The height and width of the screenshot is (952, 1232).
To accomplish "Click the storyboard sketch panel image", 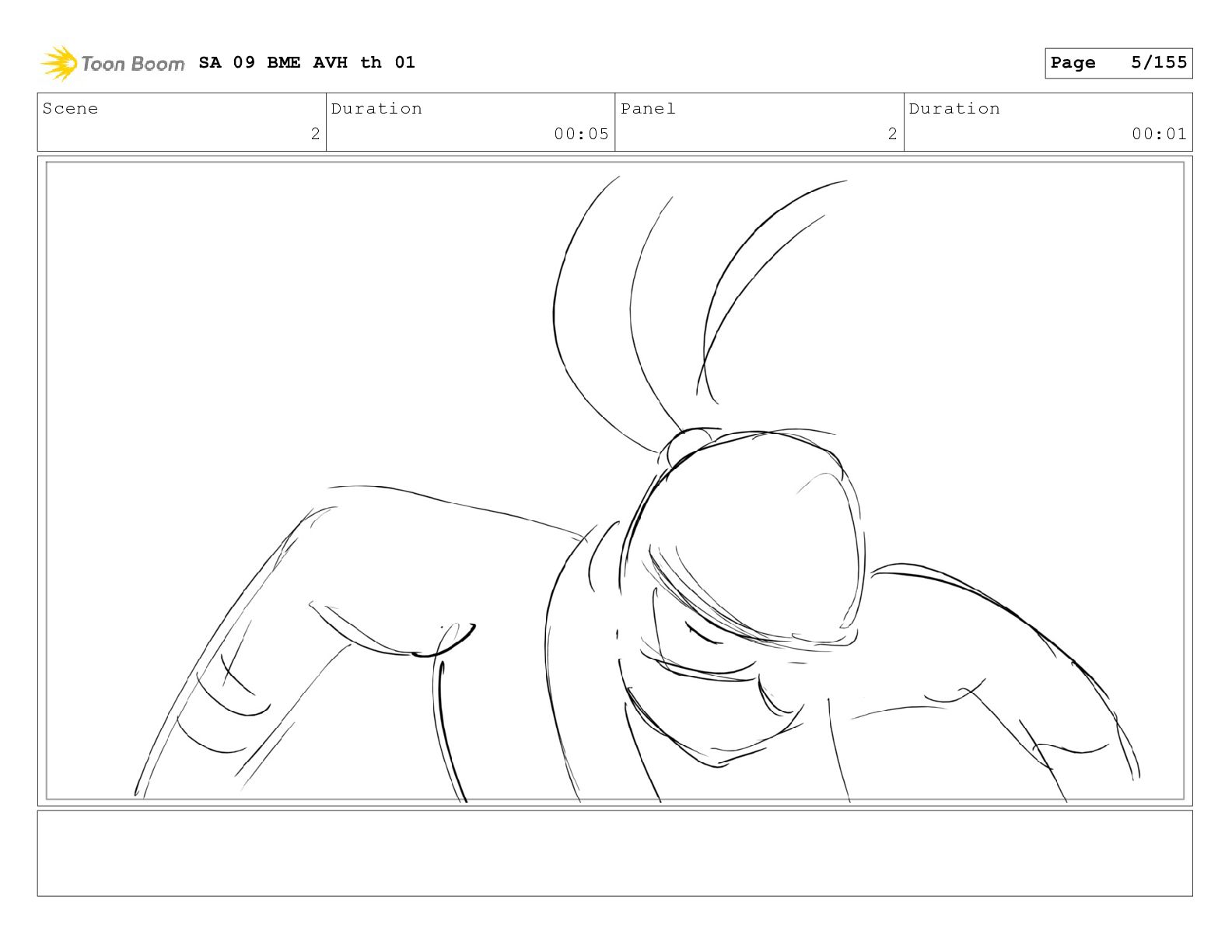I will [x=615, y=481].
